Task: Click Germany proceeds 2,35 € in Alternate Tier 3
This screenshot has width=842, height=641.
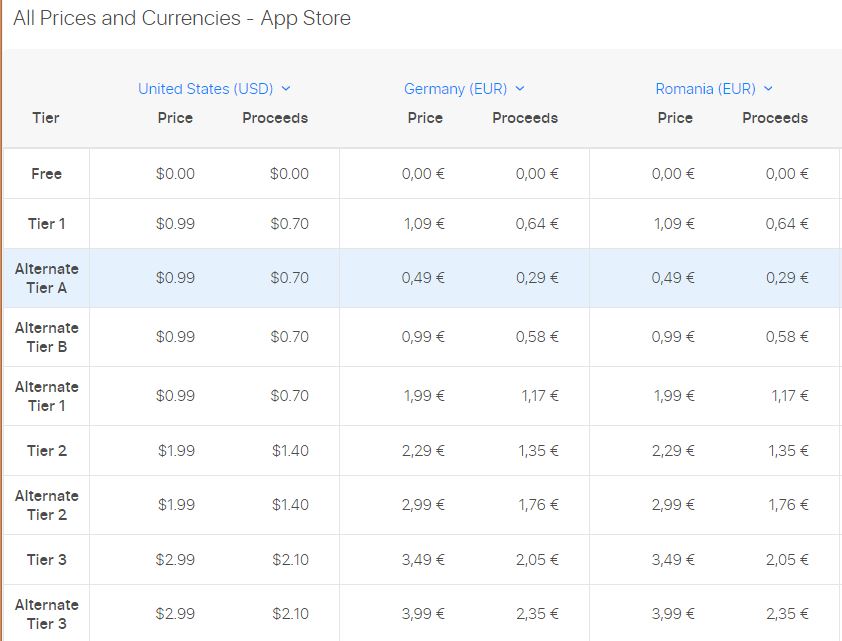Action: pos(538,614)
